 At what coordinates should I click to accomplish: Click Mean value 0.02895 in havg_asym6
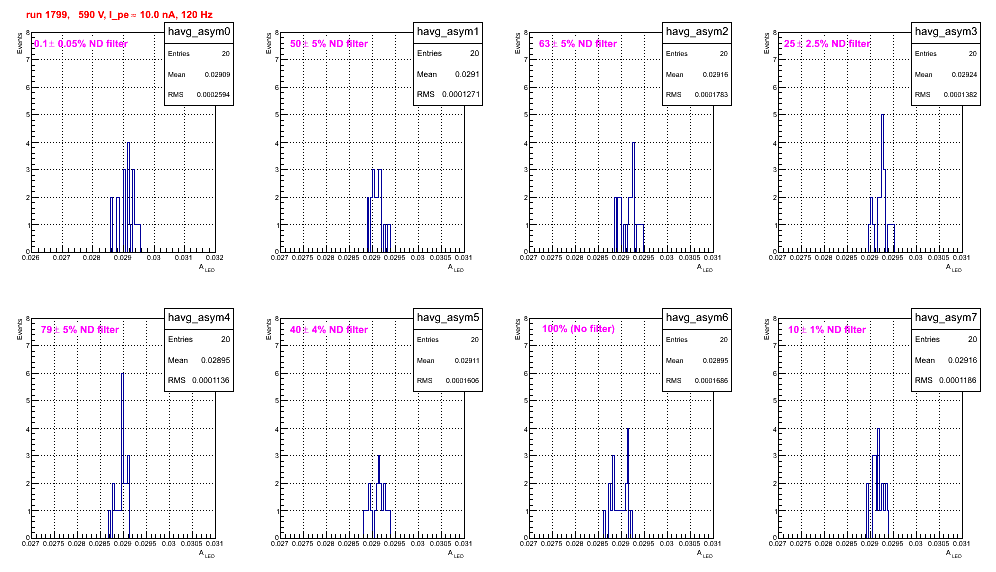click(x=715, y=360)
